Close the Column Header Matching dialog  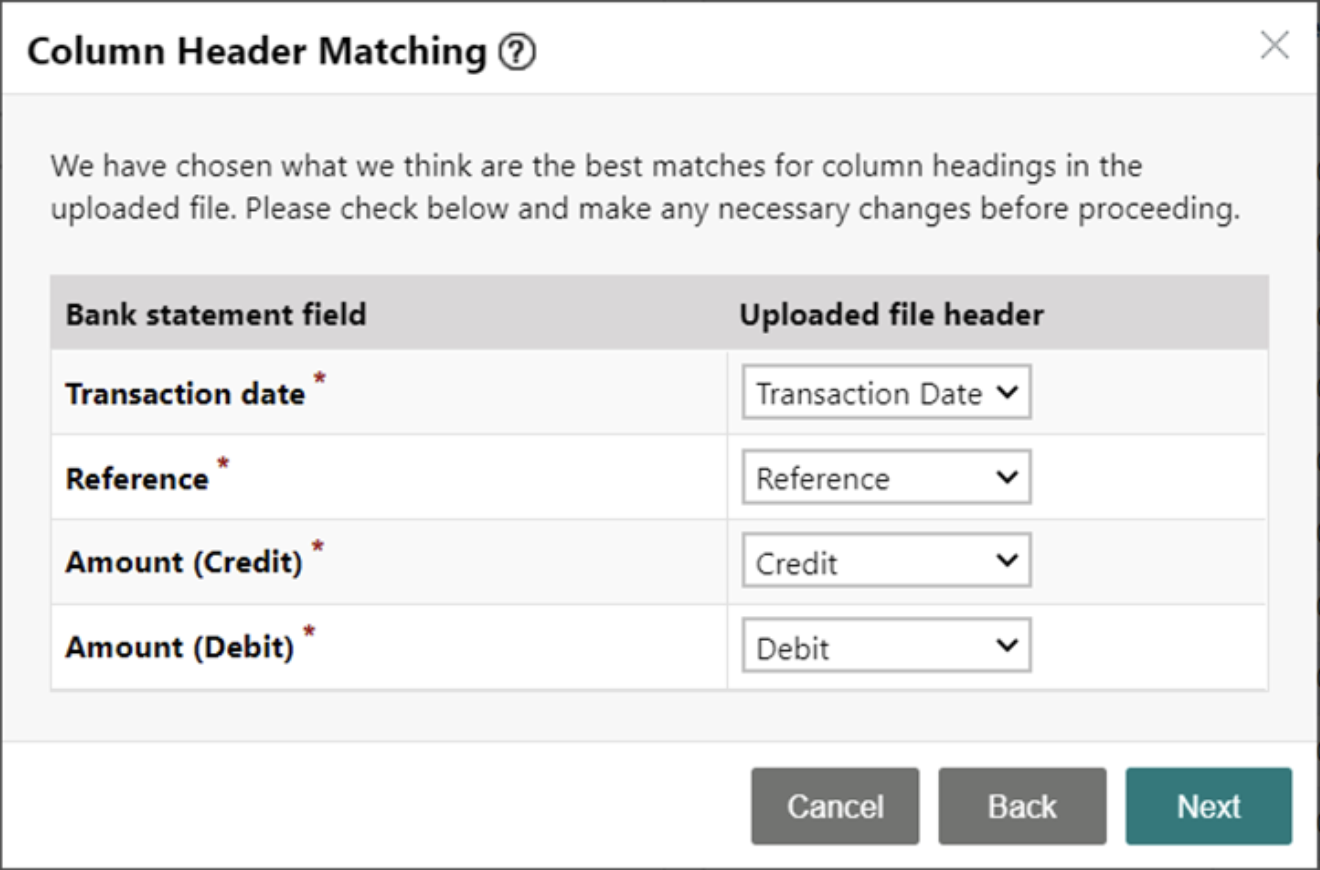pyautogui.click(x=1274, y=46)
